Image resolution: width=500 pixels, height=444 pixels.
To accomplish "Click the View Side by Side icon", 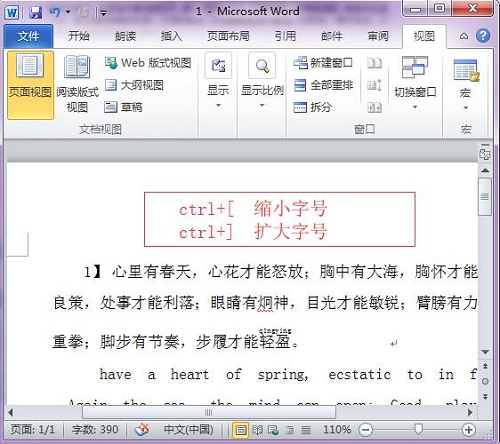I will tap(374, 63).
